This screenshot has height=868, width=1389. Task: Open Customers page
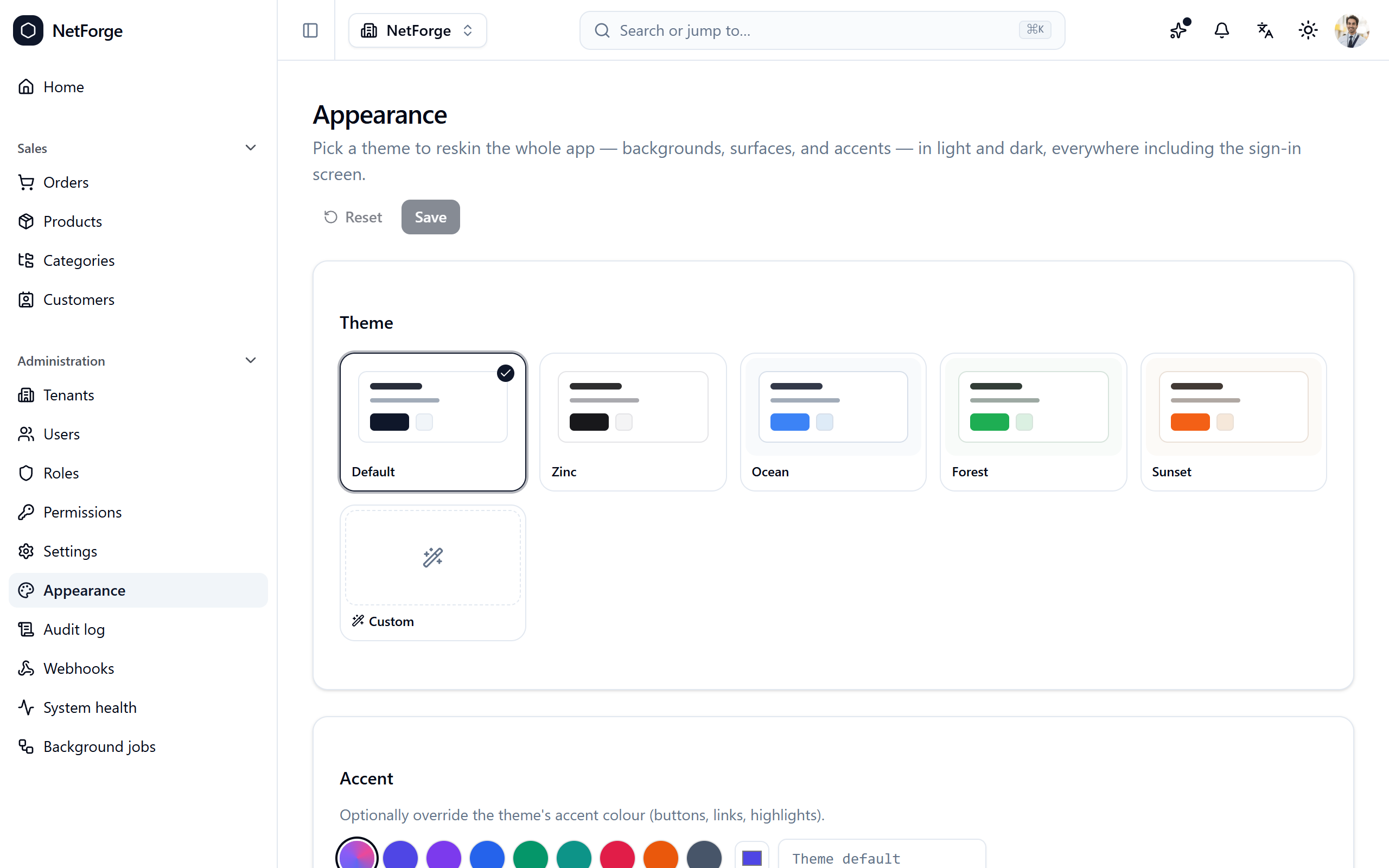coord(138,299)
